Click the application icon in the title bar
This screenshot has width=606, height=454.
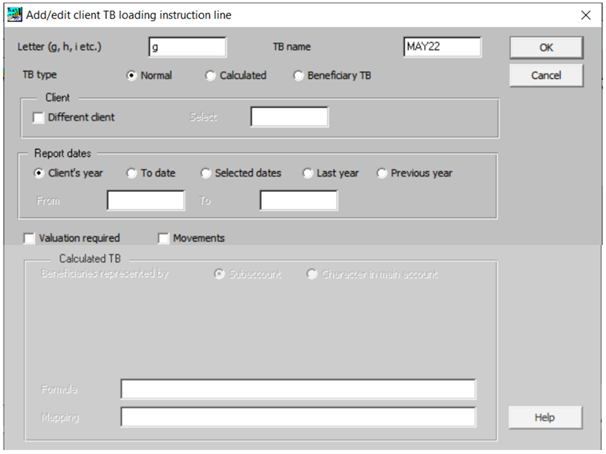(15, 15)
